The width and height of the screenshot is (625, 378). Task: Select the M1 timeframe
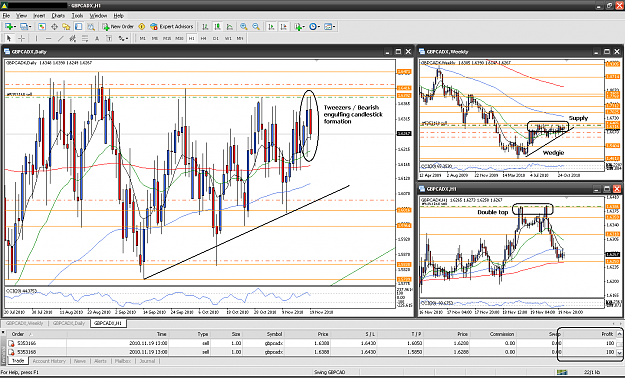[x=142, y=38]
